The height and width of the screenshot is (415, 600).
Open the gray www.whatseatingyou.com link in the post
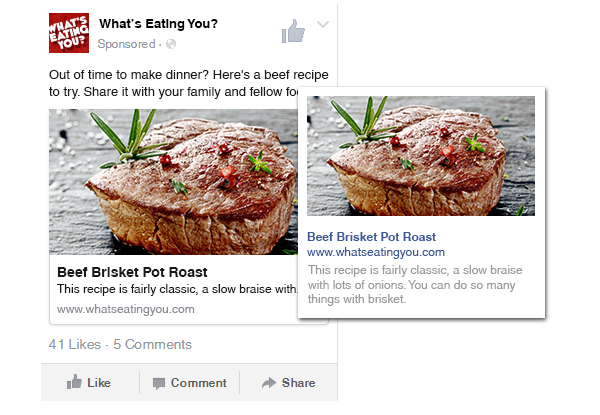pos(126,309)
